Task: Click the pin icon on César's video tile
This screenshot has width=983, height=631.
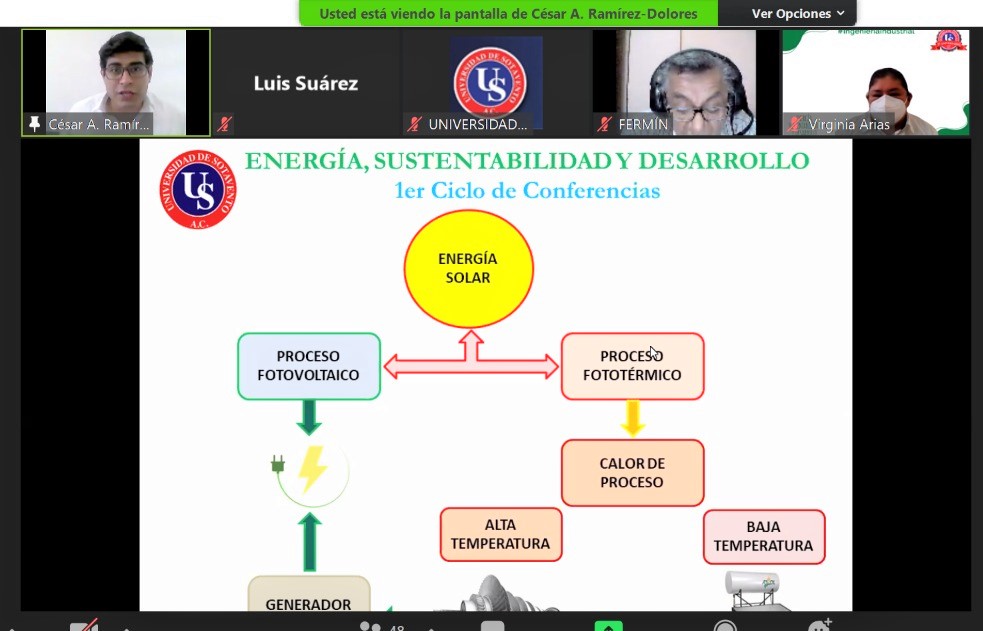Action: (34, 124)
